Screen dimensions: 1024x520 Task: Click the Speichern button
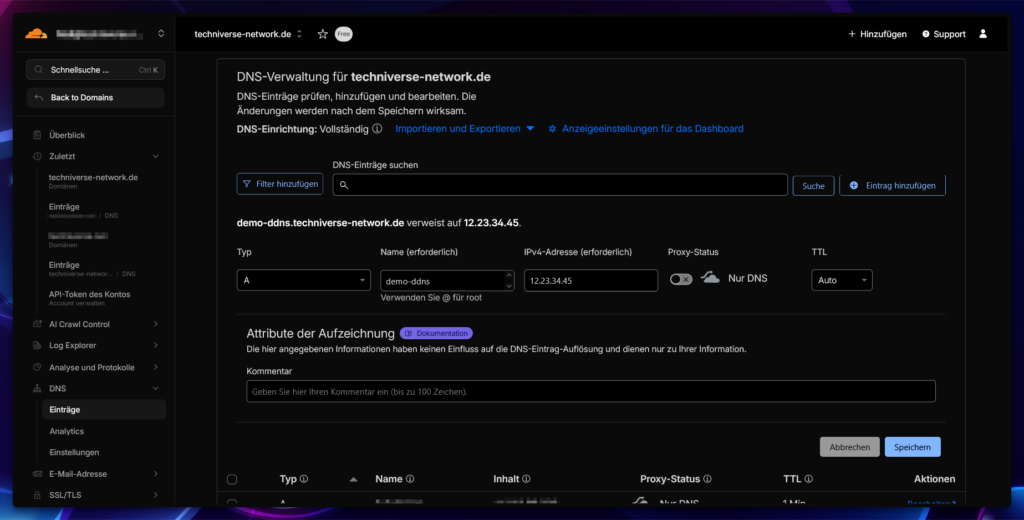pos(912,447)
